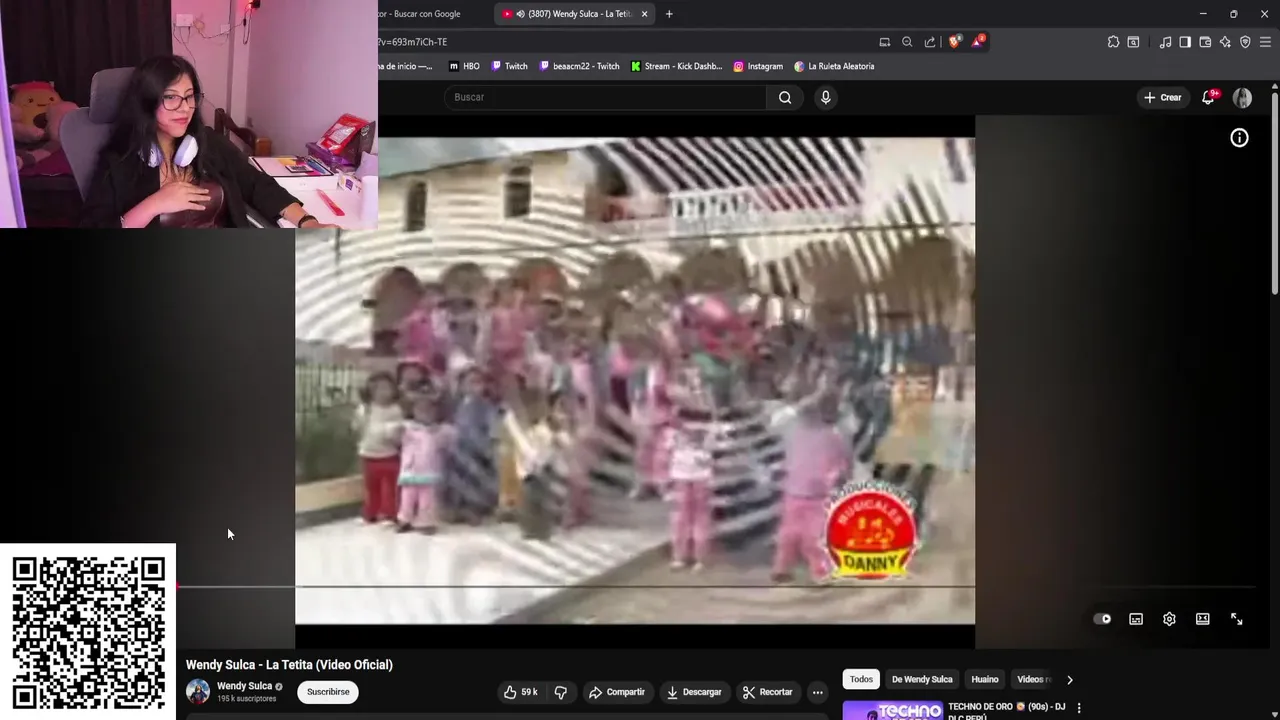Open more actions ellipsis below video

[817, 692]
